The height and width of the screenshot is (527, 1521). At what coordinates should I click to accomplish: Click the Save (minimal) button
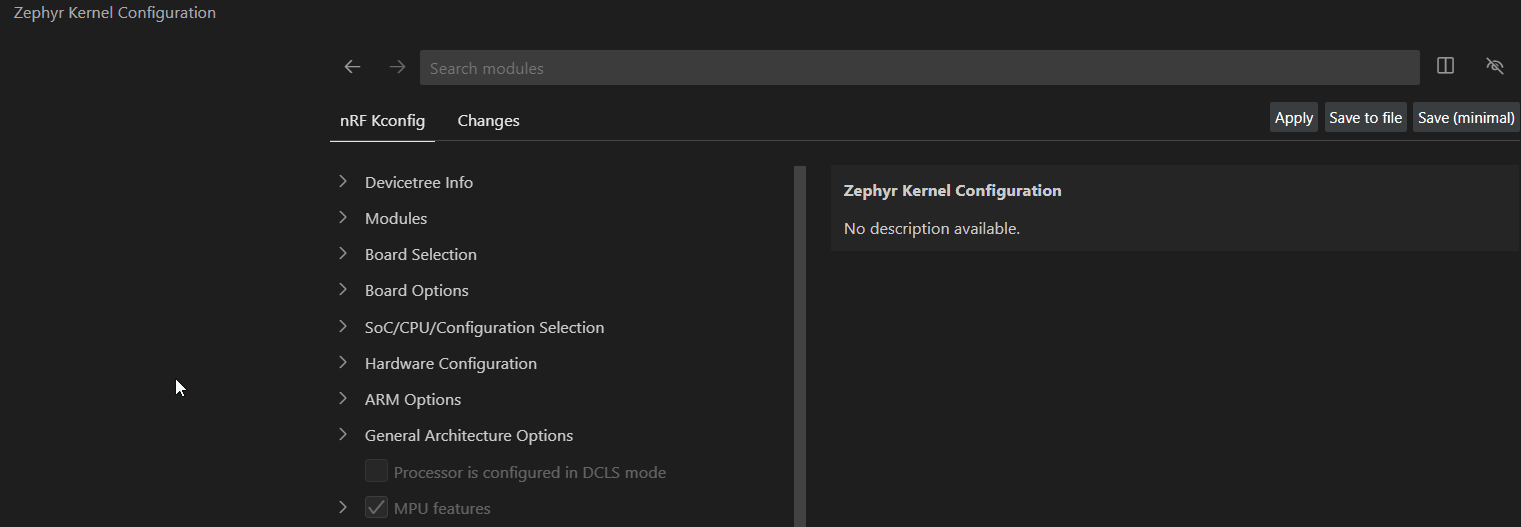tap(1466, 118)
